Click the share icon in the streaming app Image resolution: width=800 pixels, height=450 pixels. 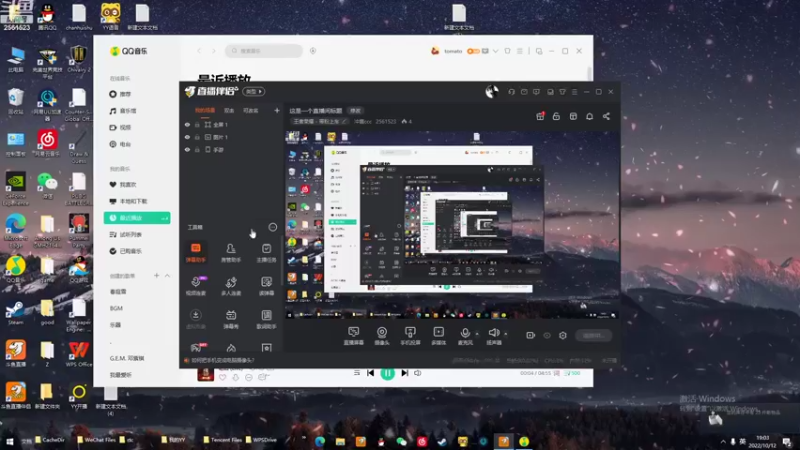click(x=606, y=116)
